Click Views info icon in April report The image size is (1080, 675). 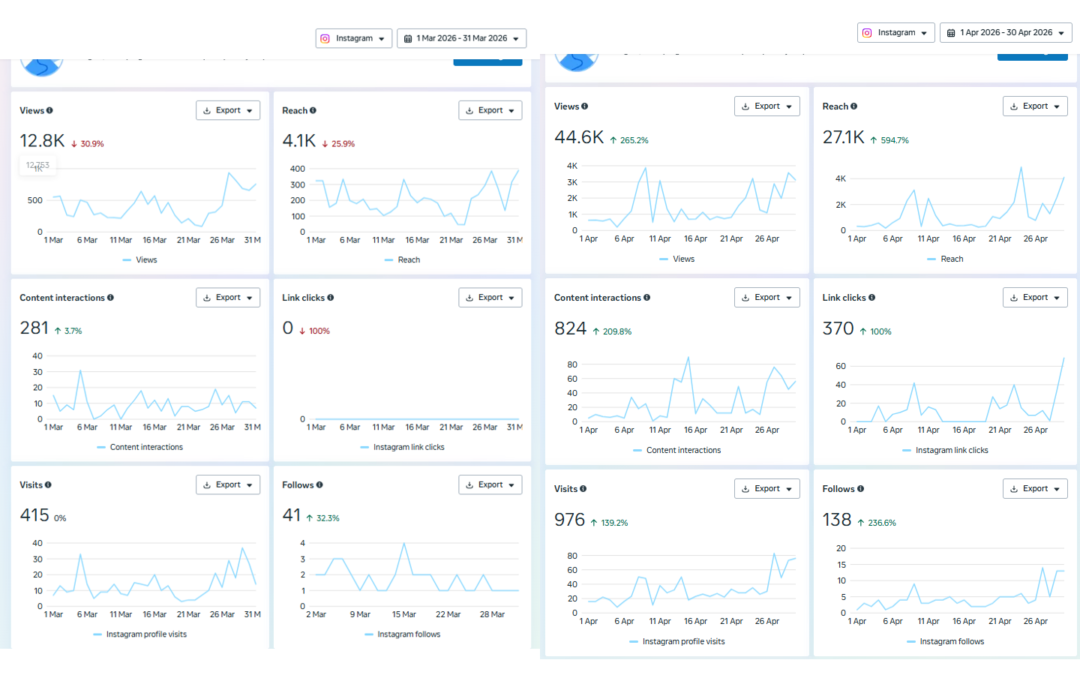point(585,106)
